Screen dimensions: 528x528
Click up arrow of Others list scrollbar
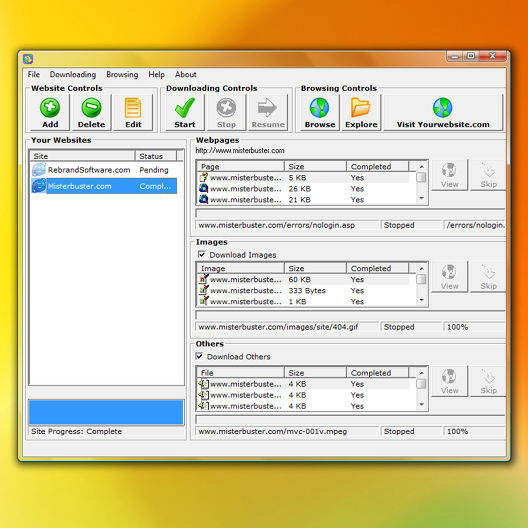[x=421, y=373]
